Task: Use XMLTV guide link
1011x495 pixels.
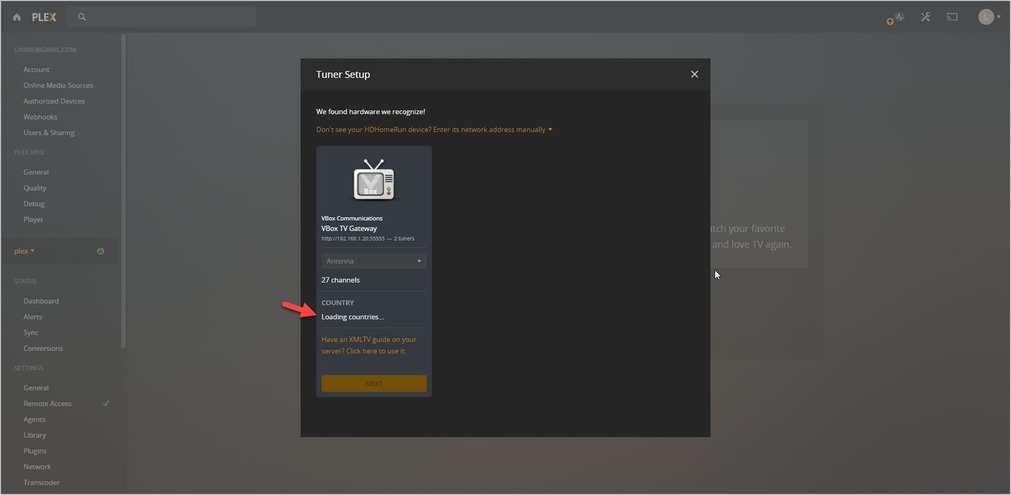Action: [369, 345]
